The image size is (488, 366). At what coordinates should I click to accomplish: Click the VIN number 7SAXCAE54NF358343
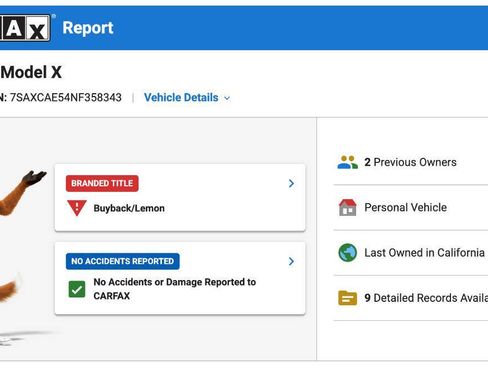pyautogui.click(x=66, y=98)
